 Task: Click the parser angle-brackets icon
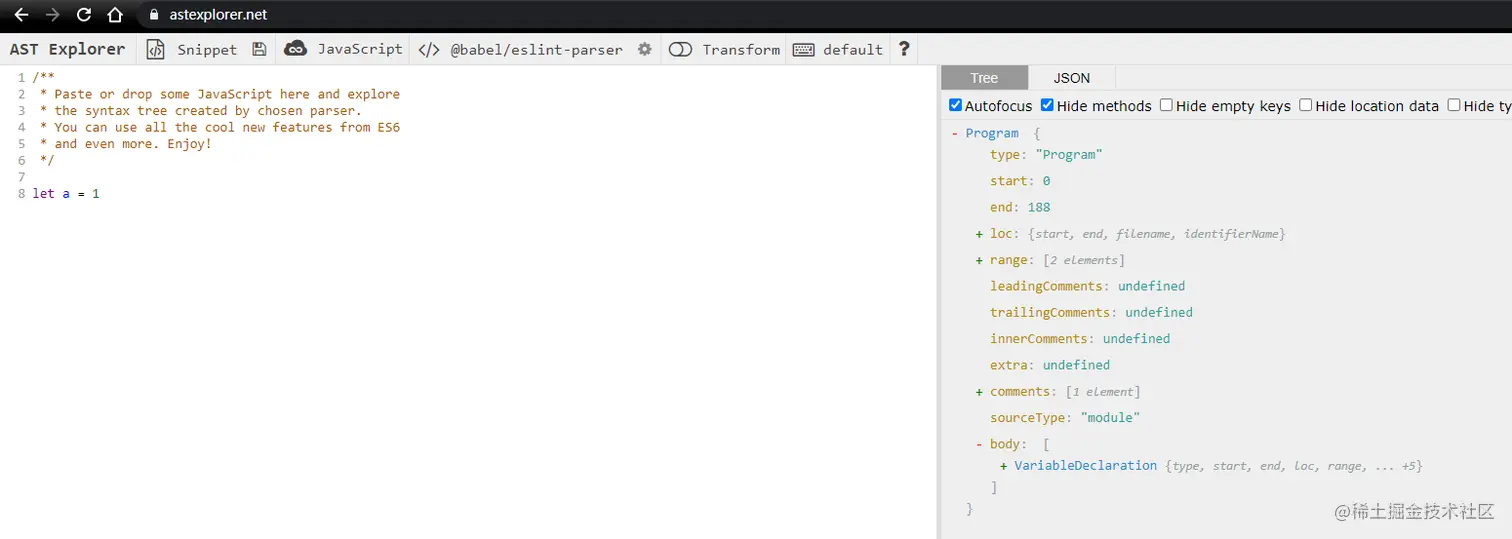pyautogui.click(x=429, y=49)
